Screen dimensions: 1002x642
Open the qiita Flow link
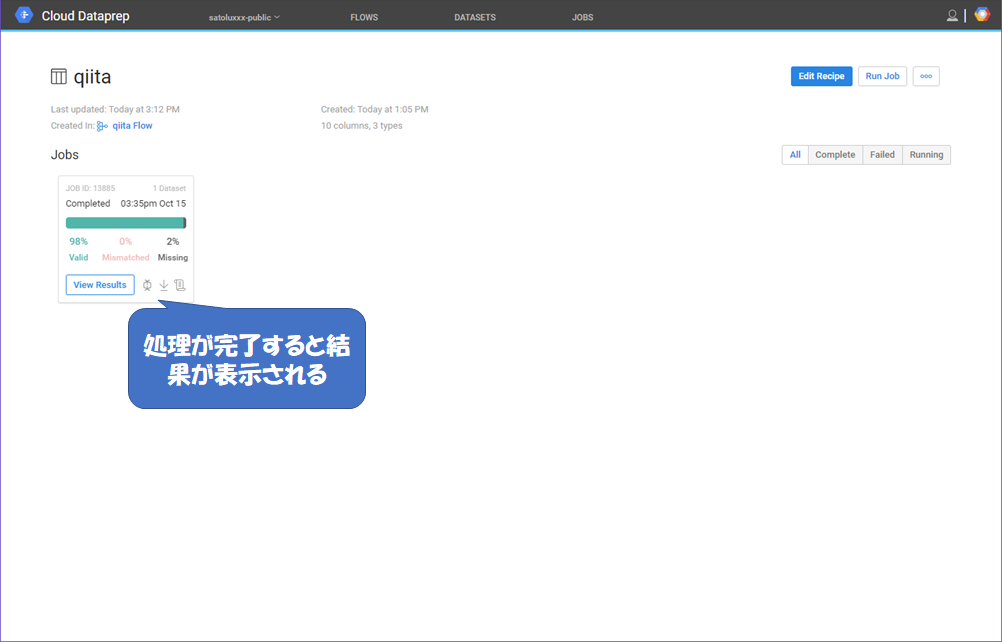point(132,126)
